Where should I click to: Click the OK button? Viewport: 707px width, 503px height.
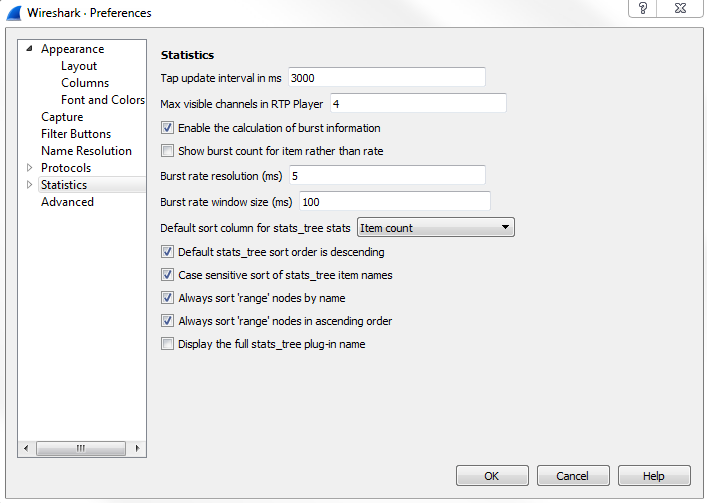point(492,476)
